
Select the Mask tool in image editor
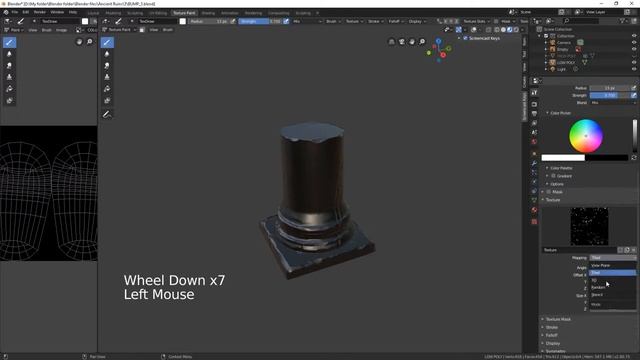(9, 100)
